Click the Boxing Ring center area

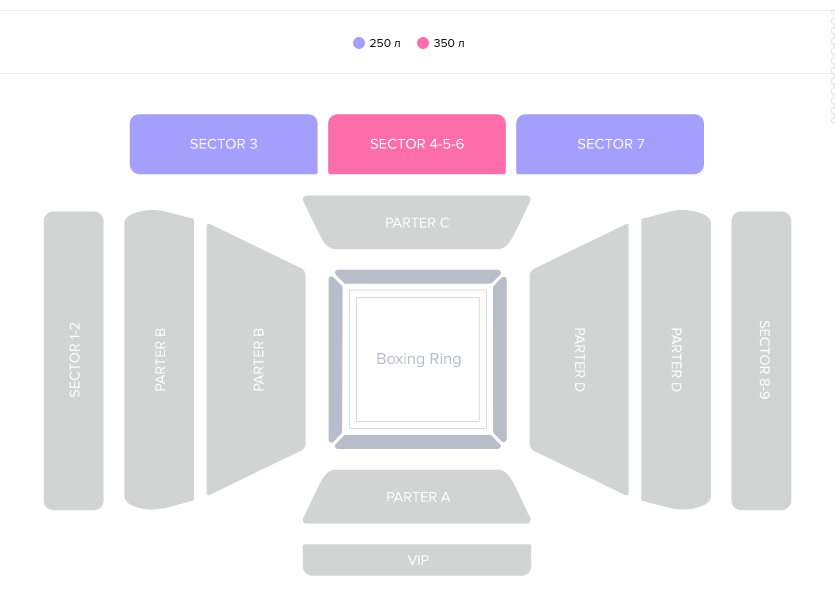418,359
